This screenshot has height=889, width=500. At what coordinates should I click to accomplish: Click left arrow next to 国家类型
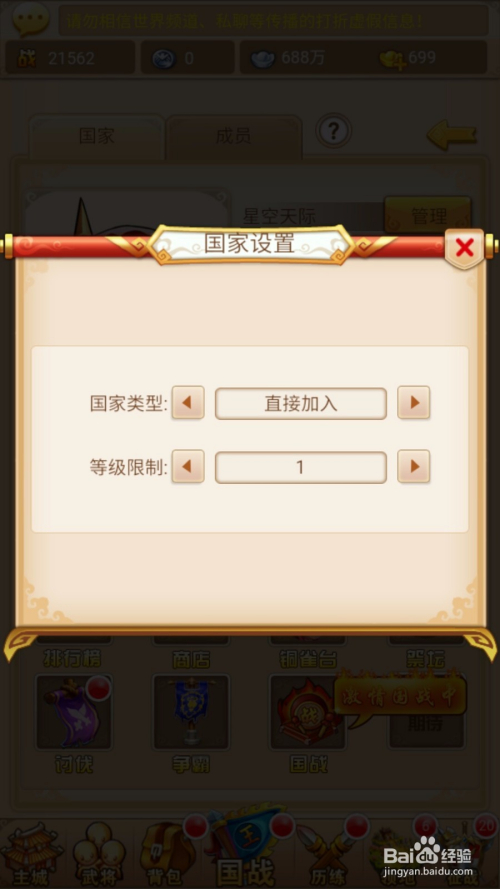click(188, 403)
